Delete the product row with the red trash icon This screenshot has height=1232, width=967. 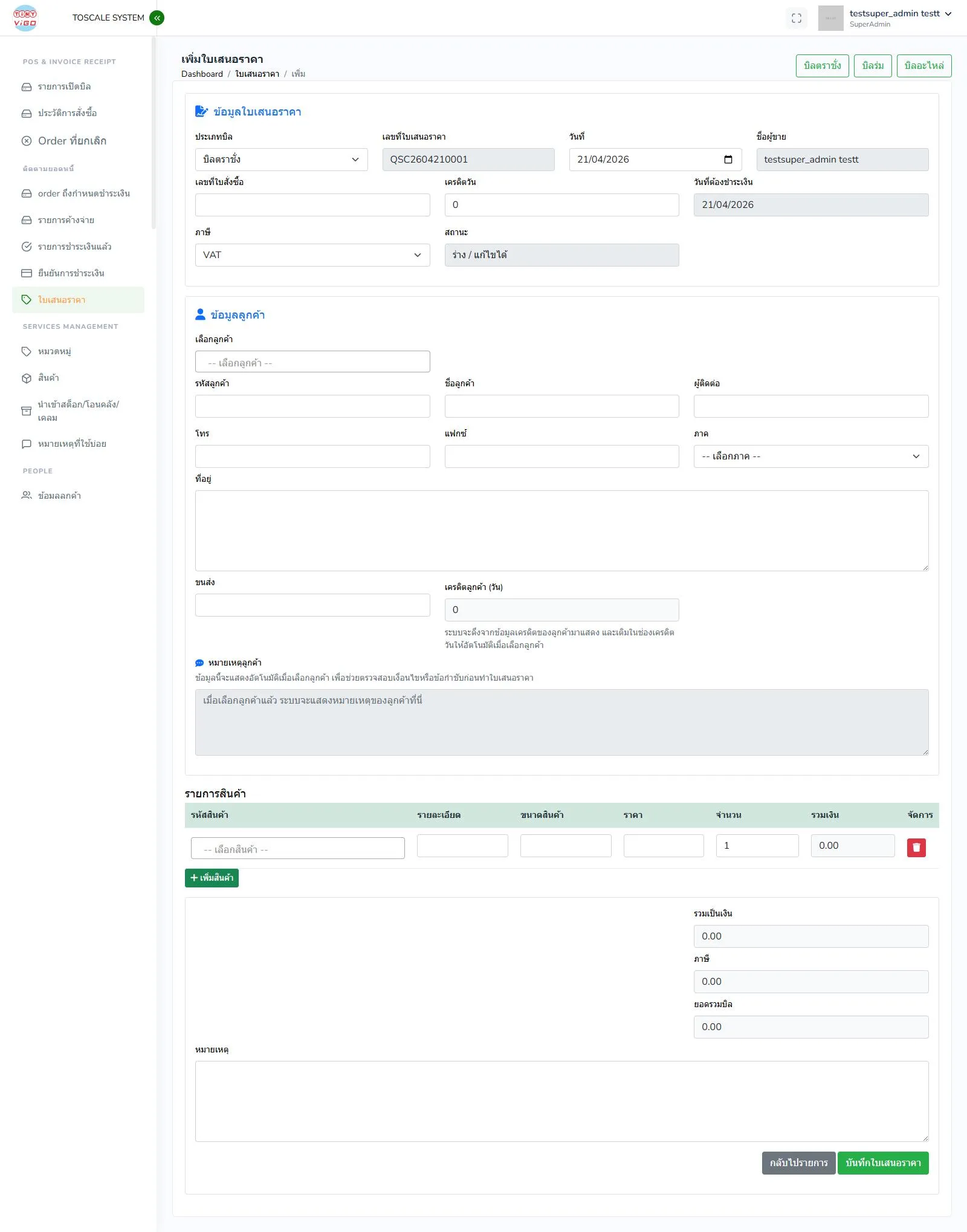point(916,848)
